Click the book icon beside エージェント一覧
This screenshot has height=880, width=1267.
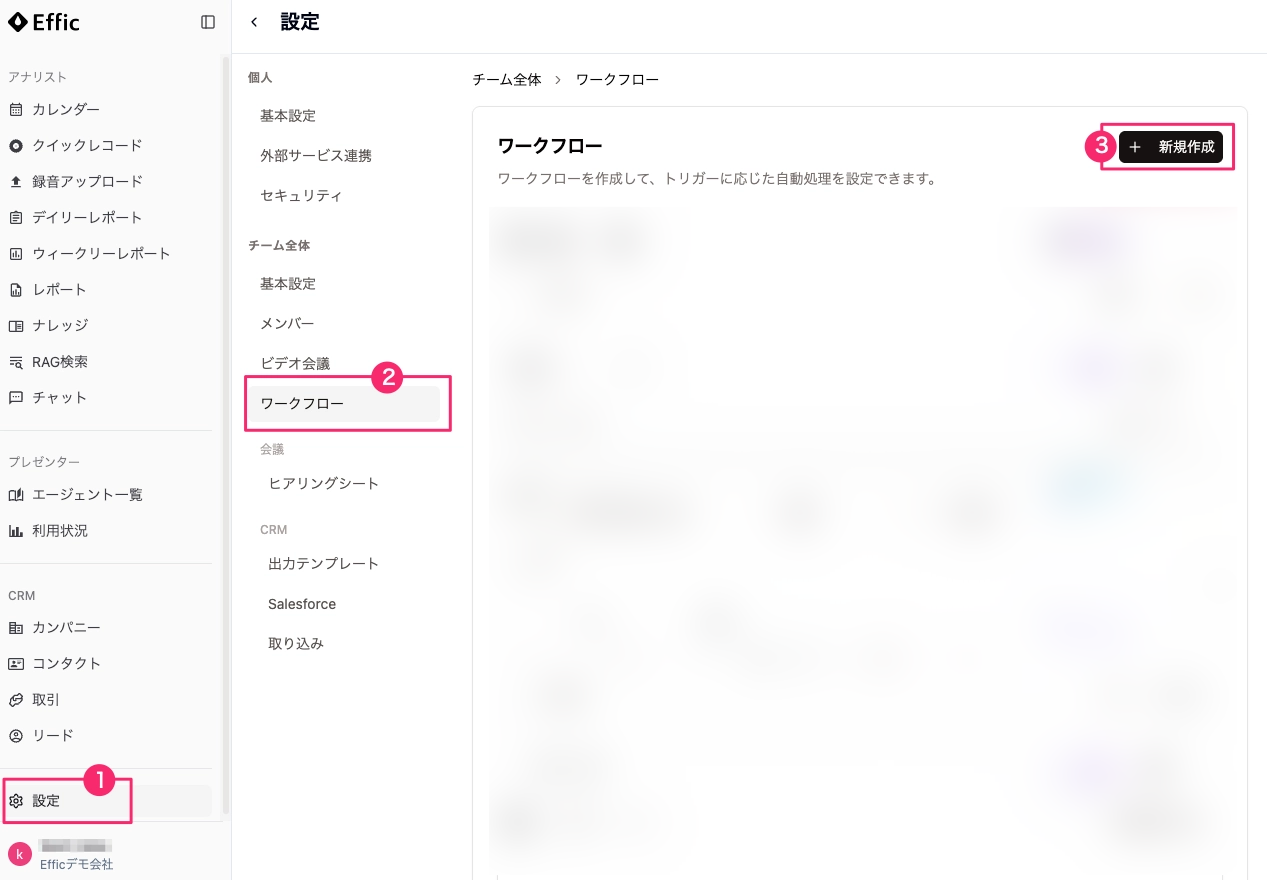16,495
